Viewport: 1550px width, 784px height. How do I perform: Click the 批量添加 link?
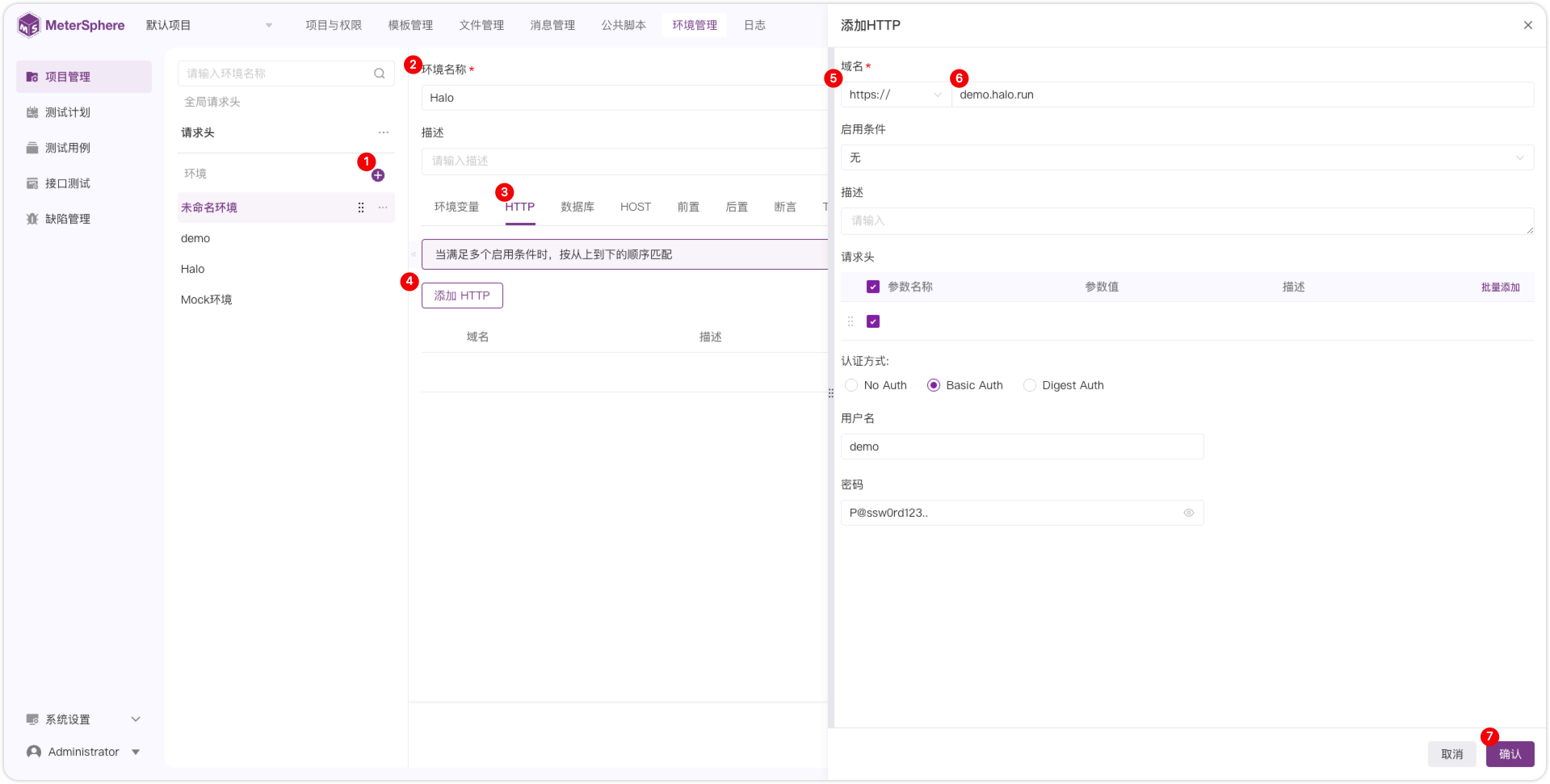1501,287
